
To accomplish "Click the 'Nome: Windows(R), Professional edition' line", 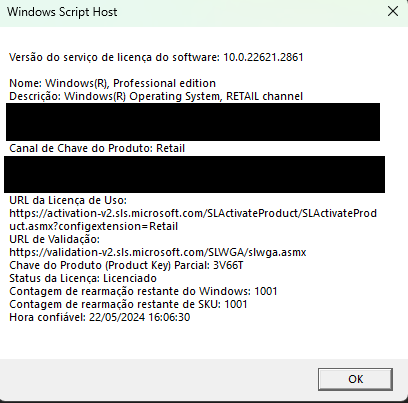I will pyautogui.click(x=112, y=83).
